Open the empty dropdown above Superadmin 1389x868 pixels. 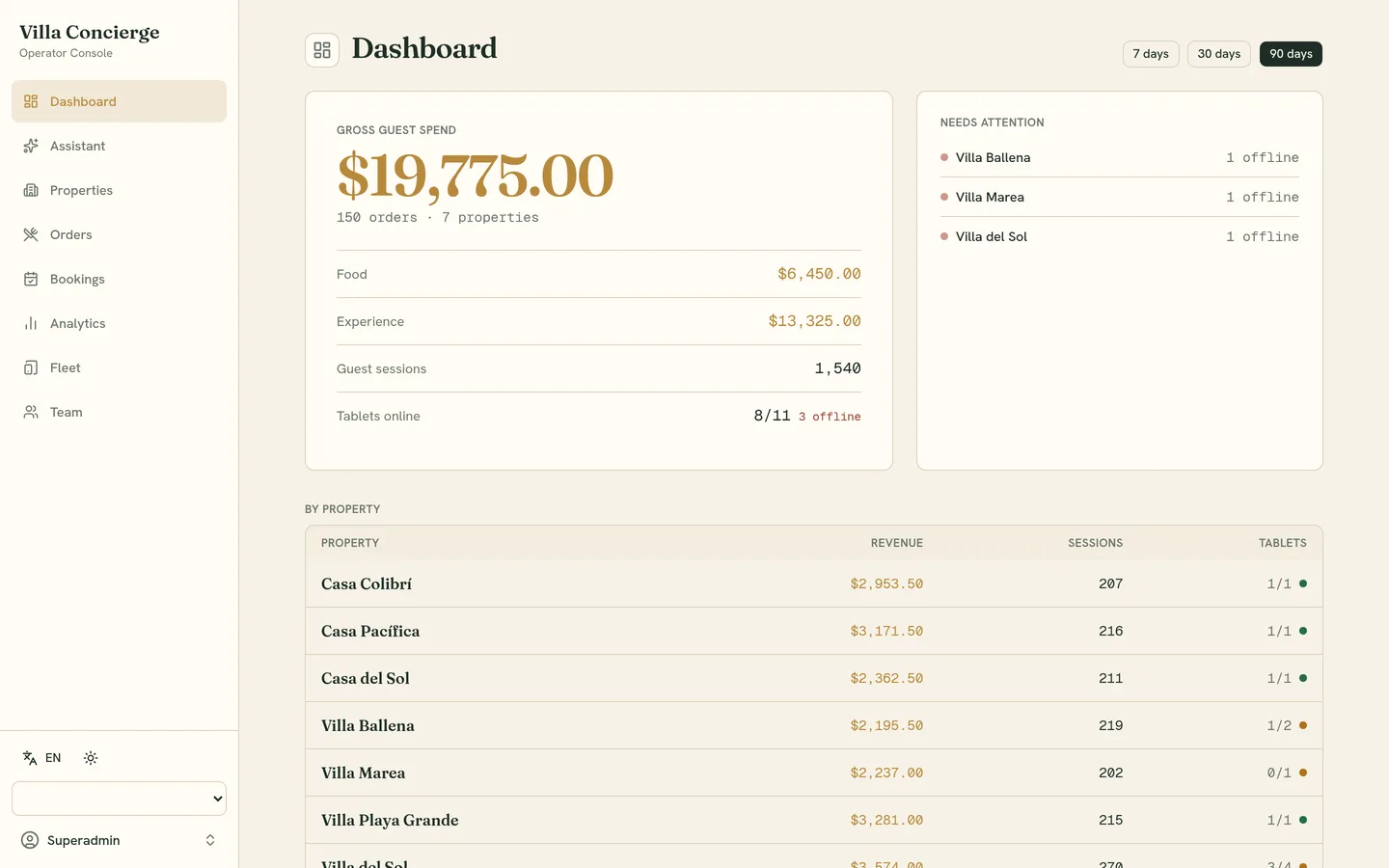[119, 799]
